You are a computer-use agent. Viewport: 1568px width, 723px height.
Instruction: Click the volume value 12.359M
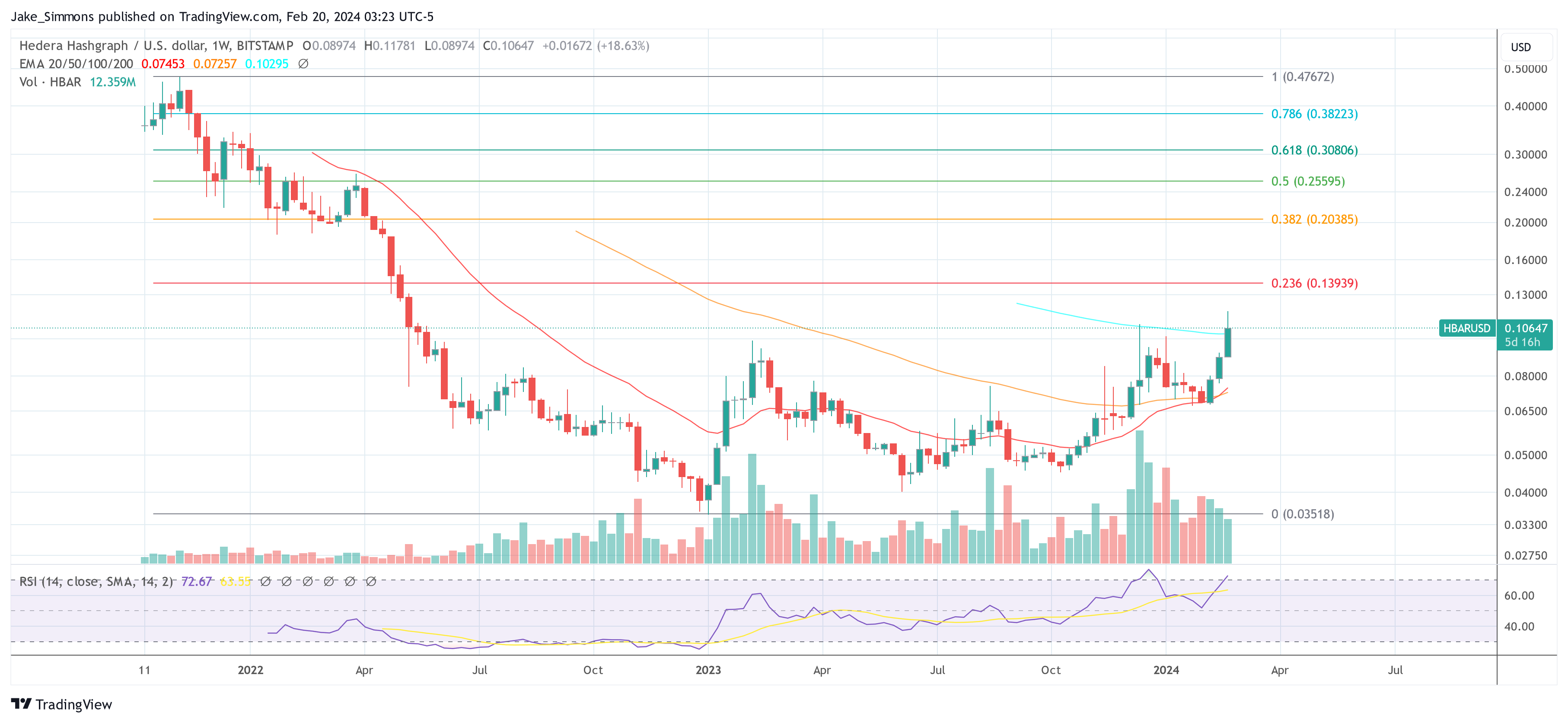113,82
